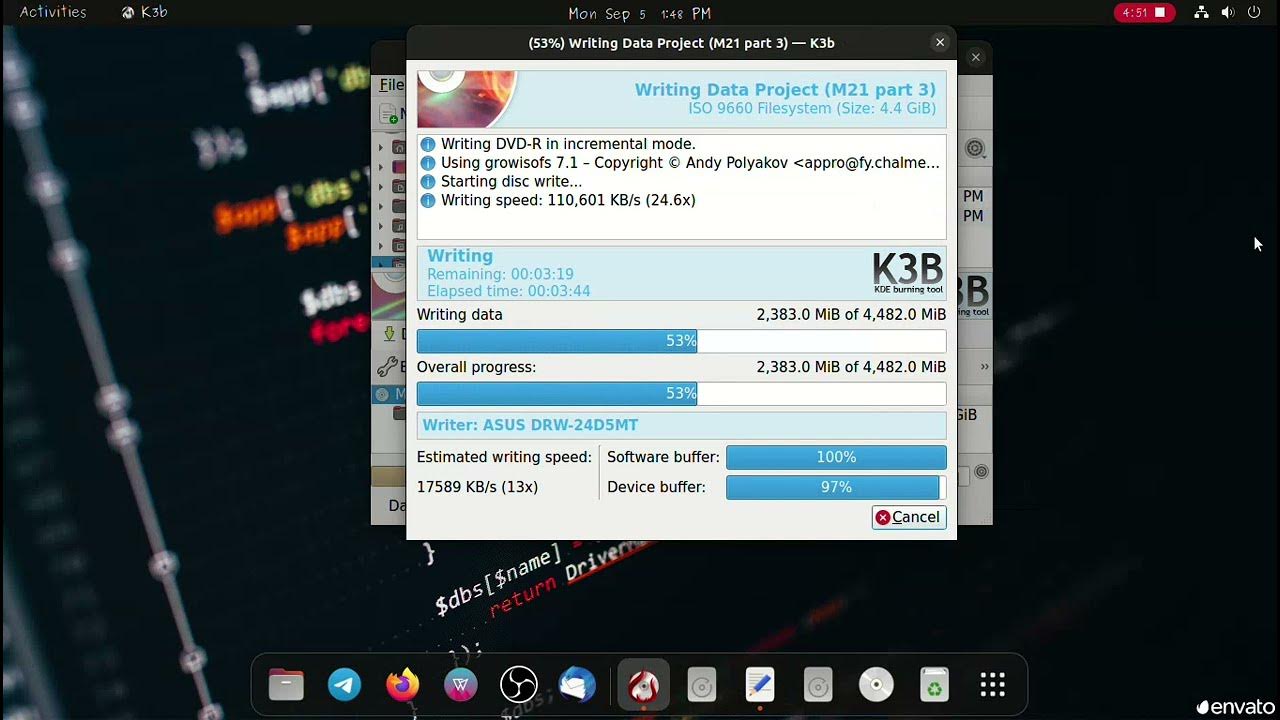Open power icon in top bar
Viewport: 1280px width, 720px height.
[x=1254, y=13]
